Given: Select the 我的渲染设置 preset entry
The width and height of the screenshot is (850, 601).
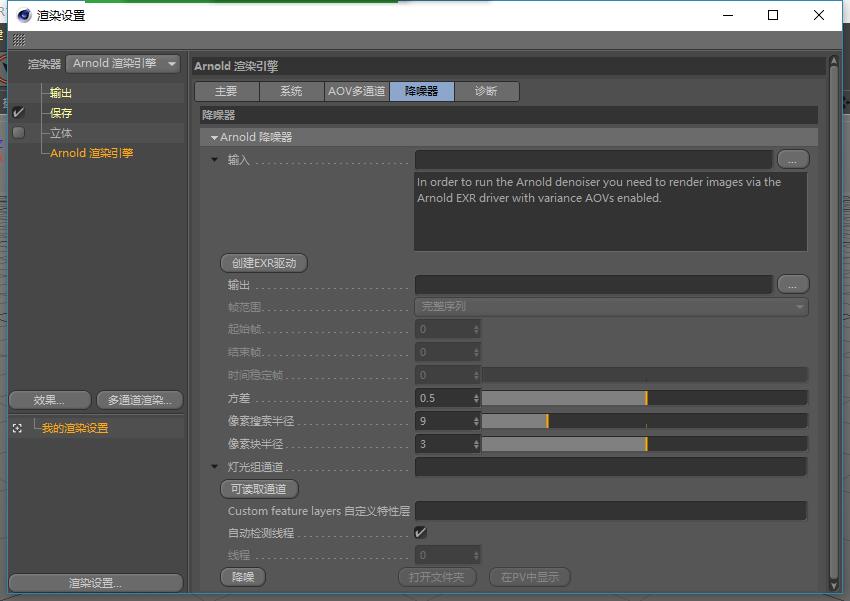Looking at the screenshot, I should tap(75, 428).
